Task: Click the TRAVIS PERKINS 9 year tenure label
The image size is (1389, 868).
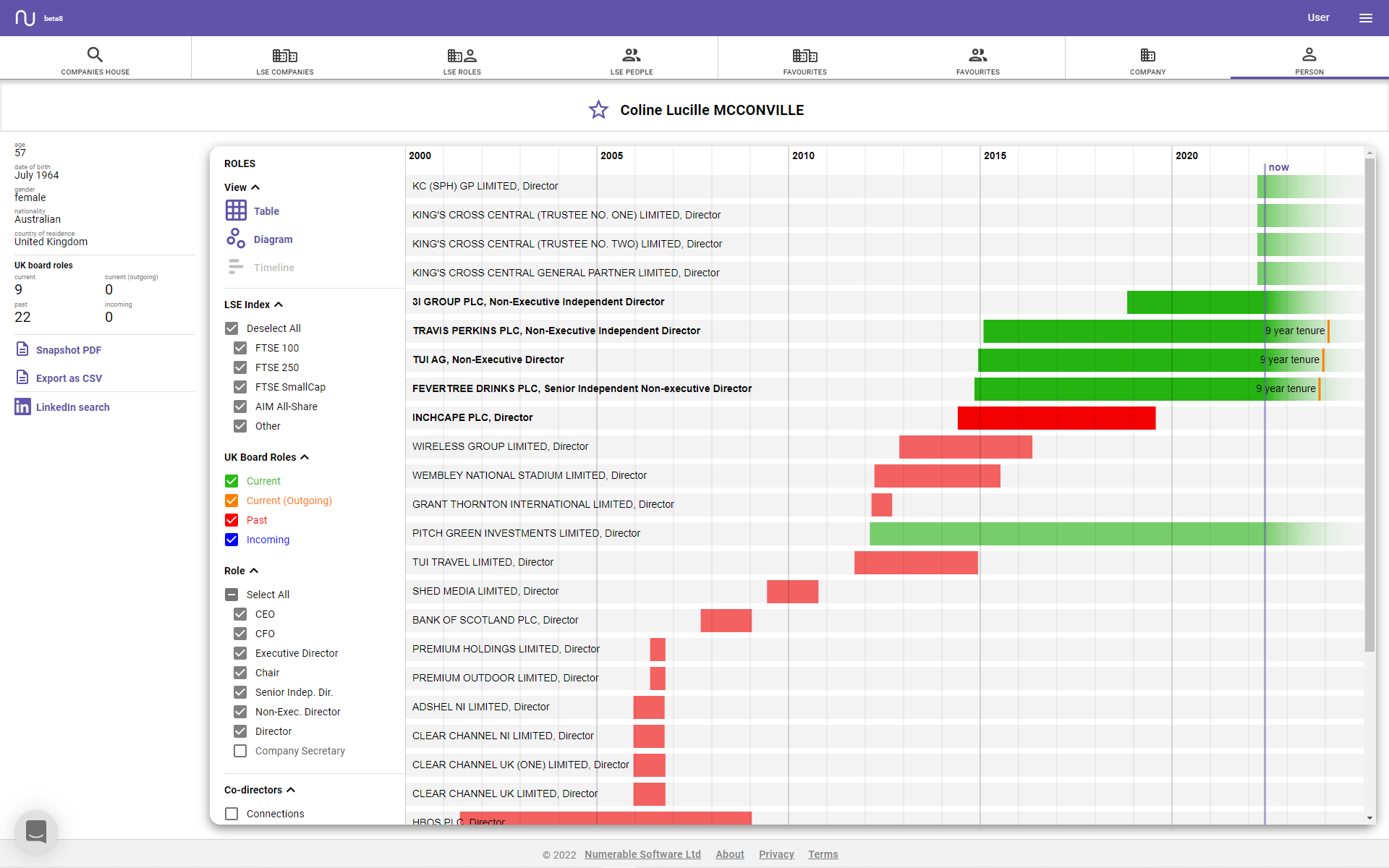Action: (1295, 331)
